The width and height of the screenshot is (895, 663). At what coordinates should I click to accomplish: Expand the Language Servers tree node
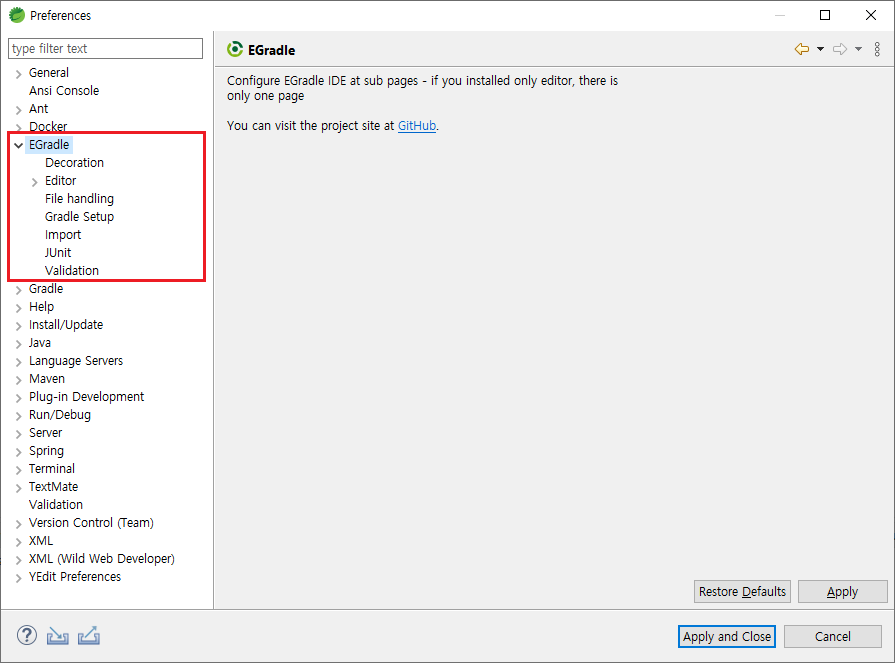[18, 361]
